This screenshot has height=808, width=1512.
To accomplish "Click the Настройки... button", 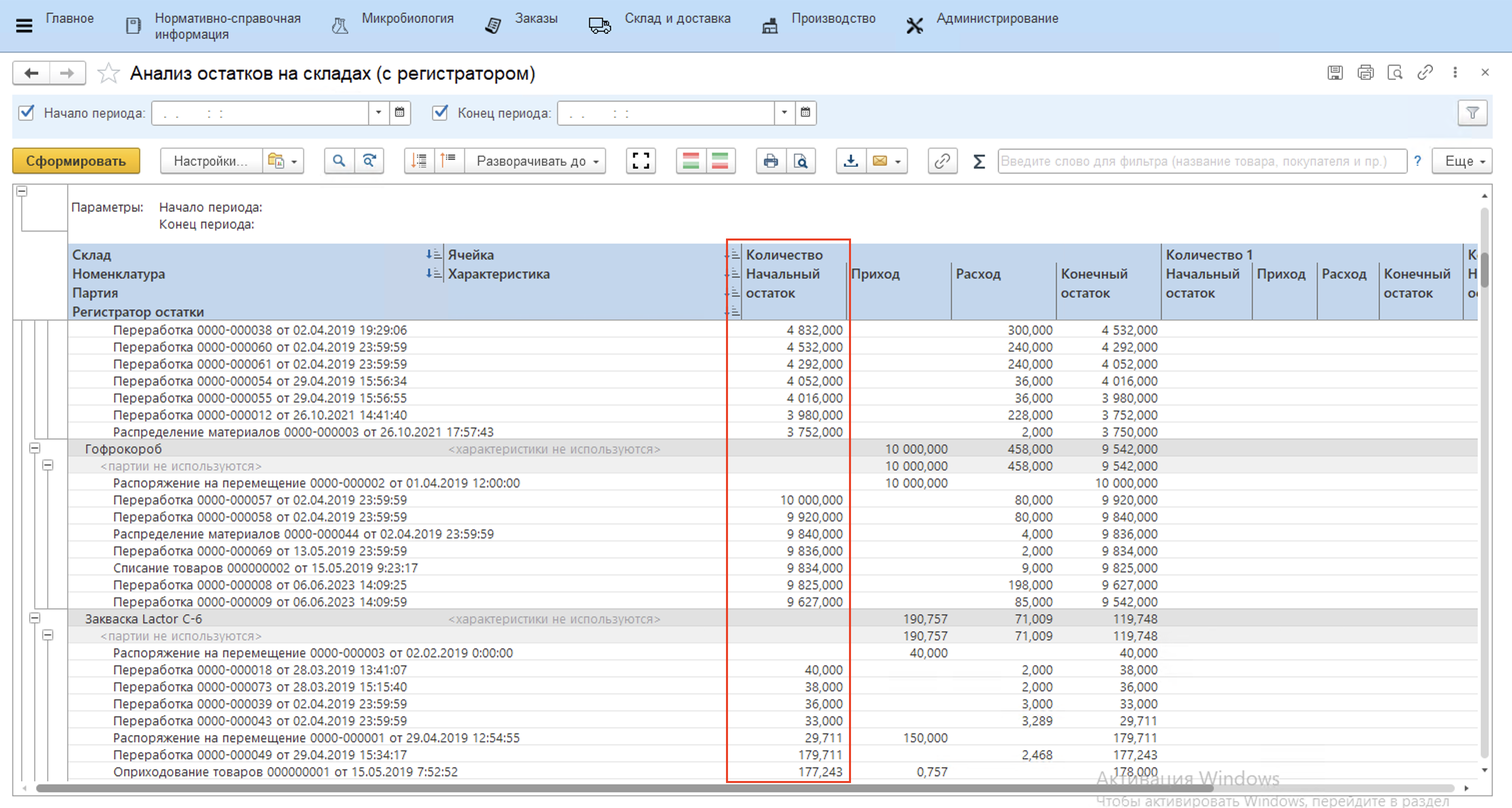I will coord(210,161).
